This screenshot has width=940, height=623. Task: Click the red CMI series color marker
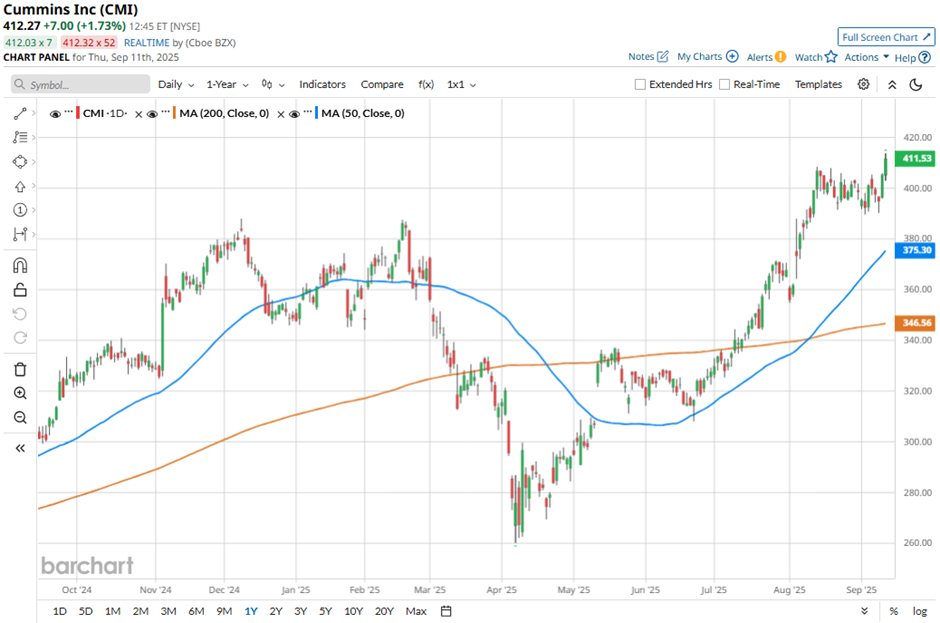[x=78, y=113]
